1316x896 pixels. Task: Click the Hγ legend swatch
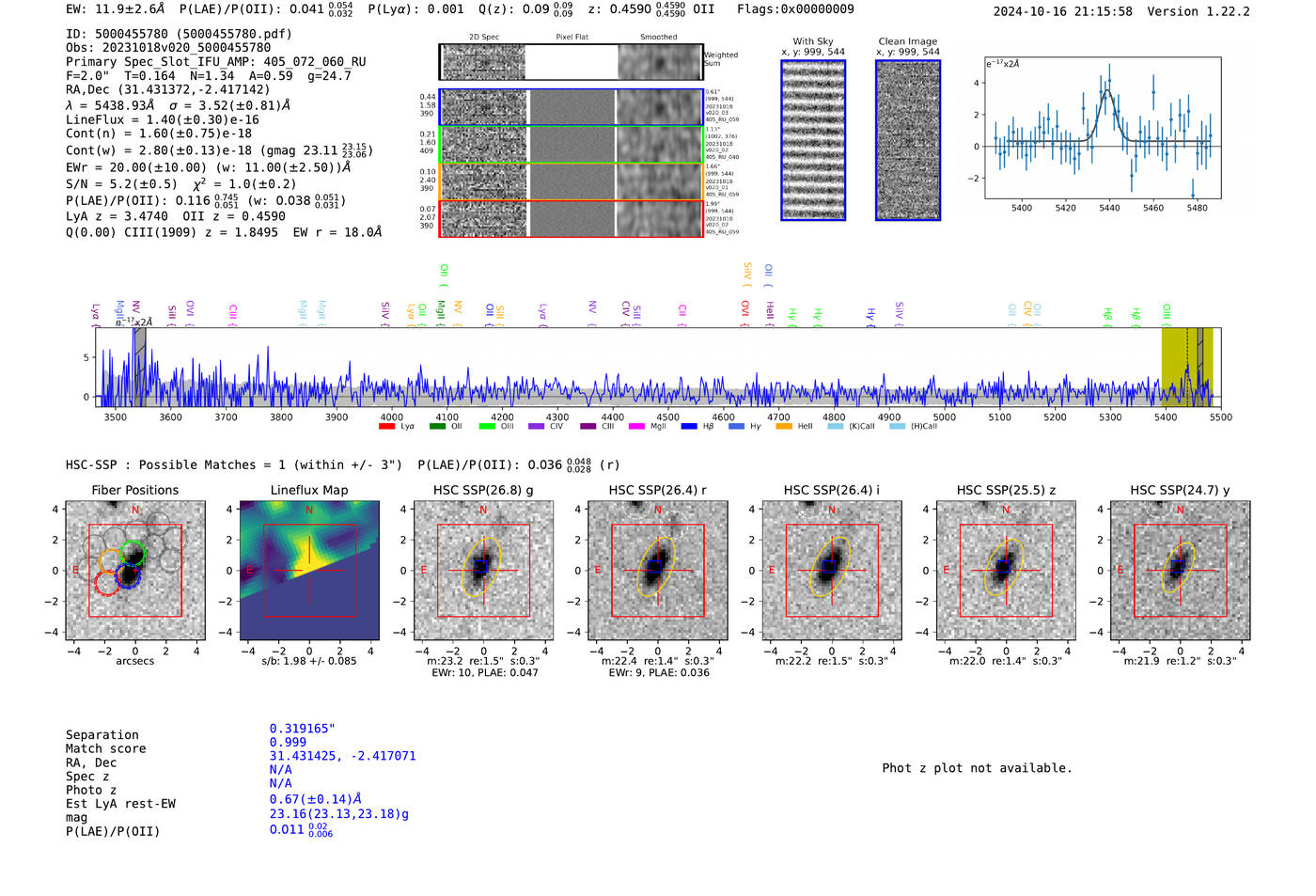(736, 427)
